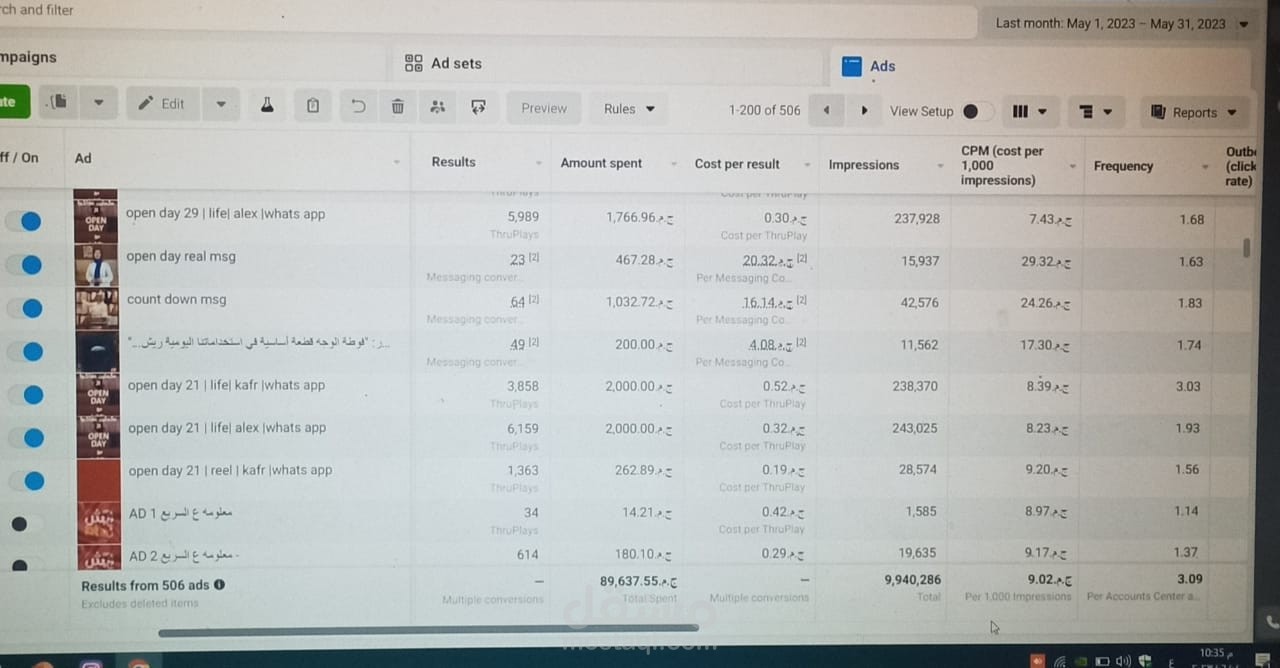The width and height of the screenshot is (1280, 668).
Task: Click the 'count down msg' ad thumbnail
Action: pos(97,310)
